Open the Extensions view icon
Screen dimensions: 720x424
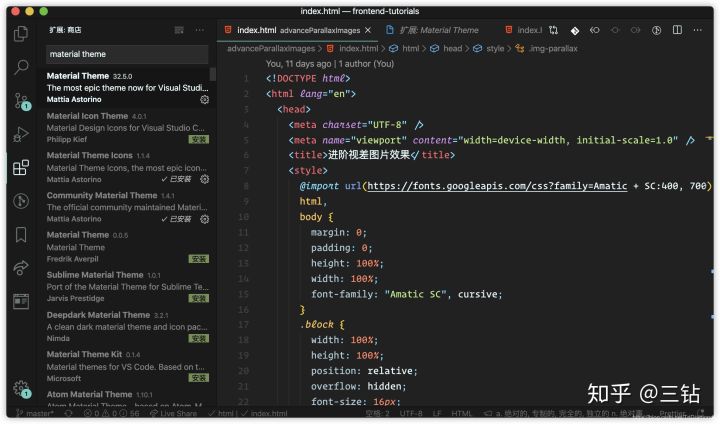pyautogui.click(x=21, y=167)
